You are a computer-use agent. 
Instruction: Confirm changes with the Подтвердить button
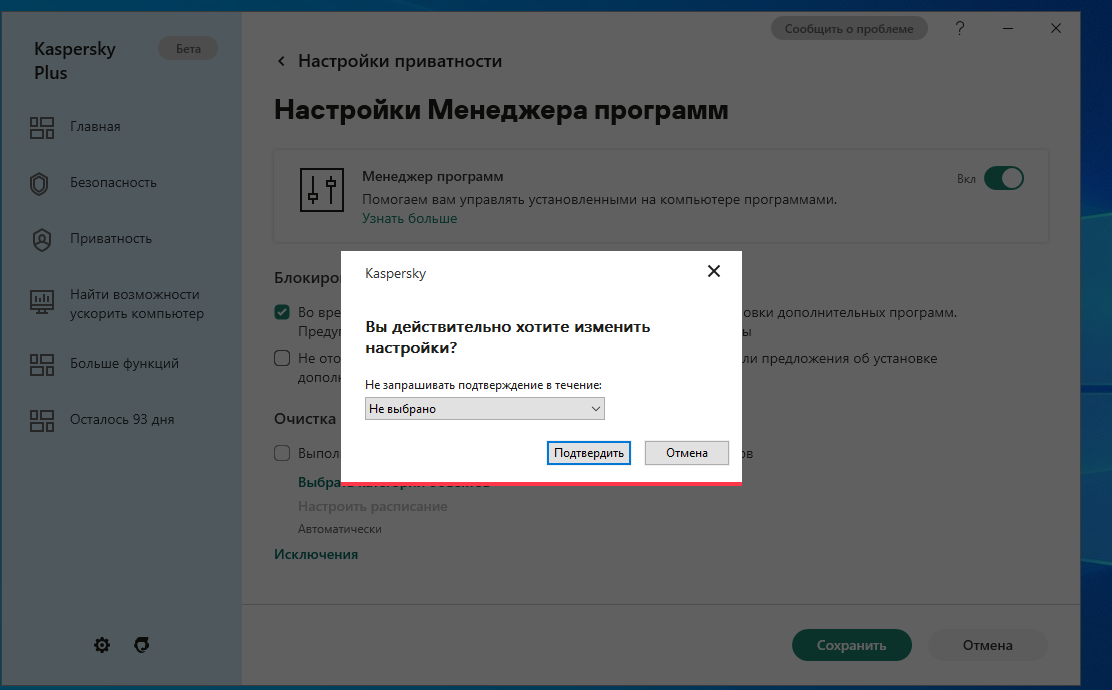589,453
